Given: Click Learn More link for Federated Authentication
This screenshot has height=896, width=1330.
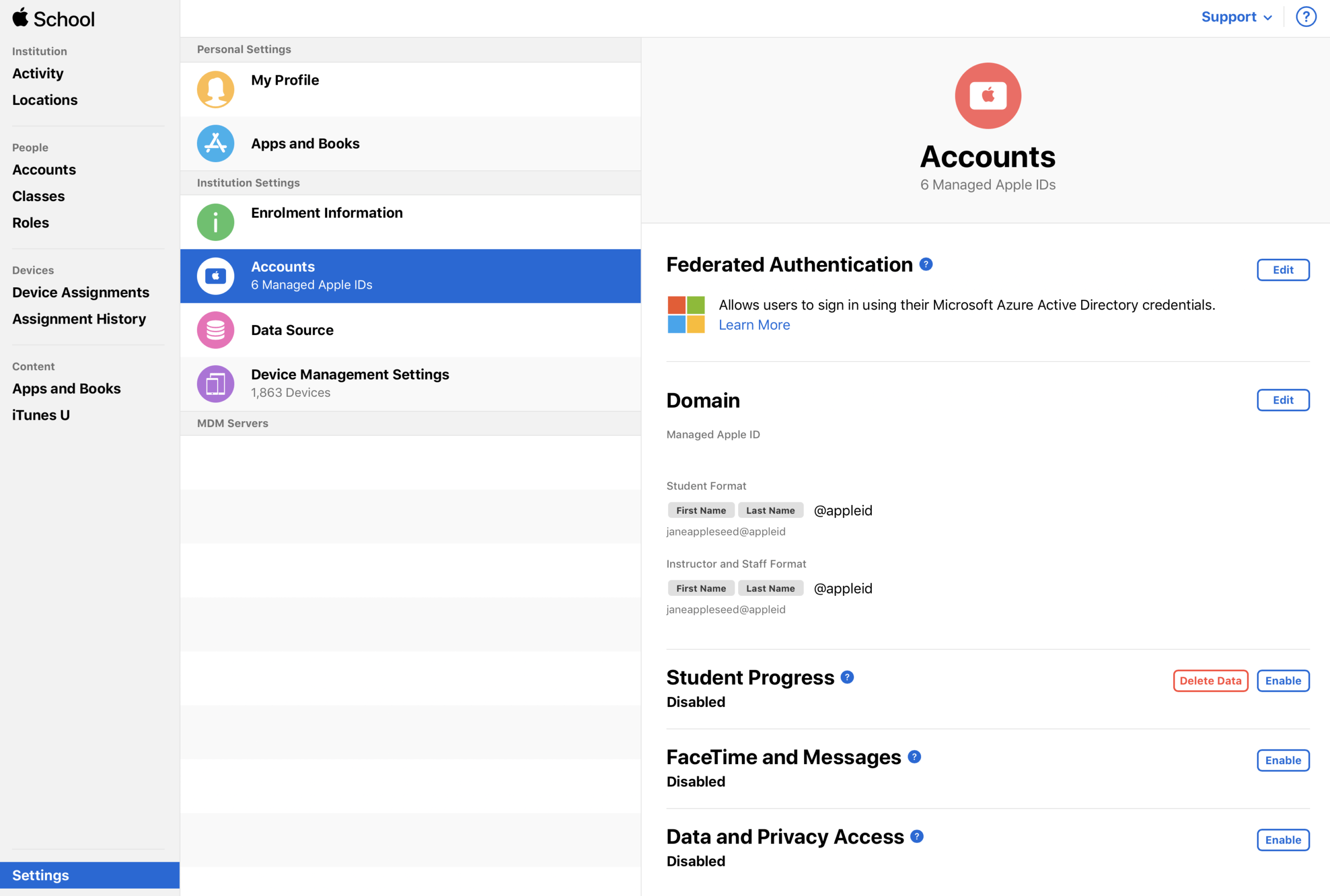Looking at the screenshot, I should coord(753,324).
